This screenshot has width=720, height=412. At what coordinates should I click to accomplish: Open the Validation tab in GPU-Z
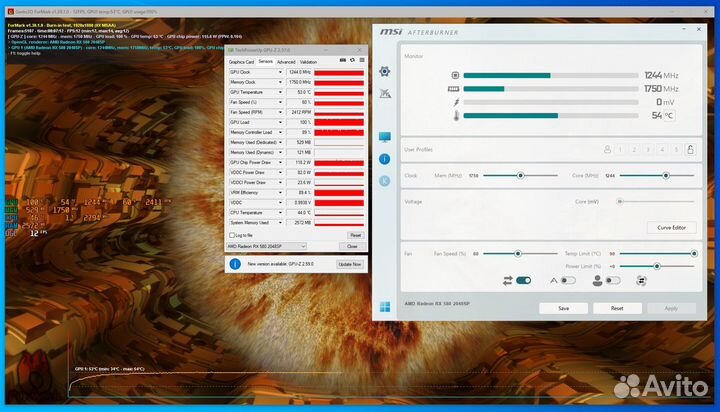(309, 61)
